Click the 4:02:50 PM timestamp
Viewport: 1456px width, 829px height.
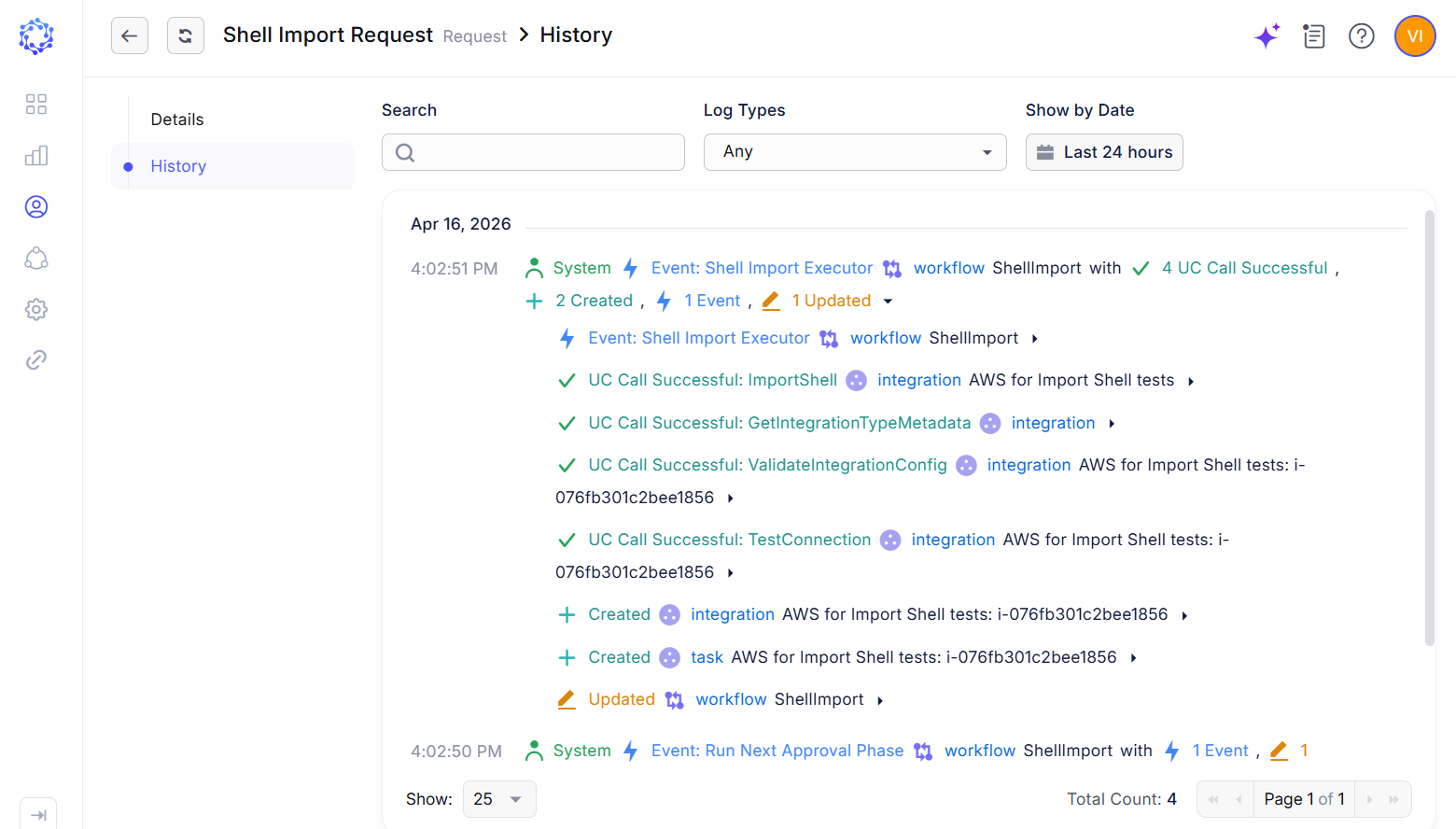point(456,752)
